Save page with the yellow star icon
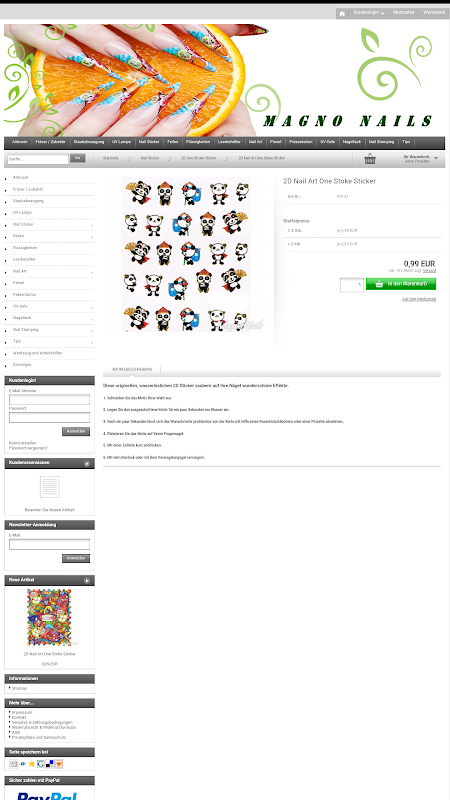Image resolution: width=450 pixels, height=800 pixels. pos(32,764)
